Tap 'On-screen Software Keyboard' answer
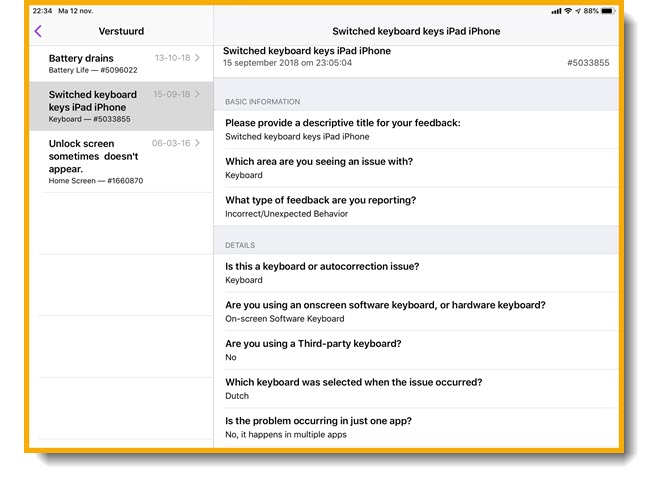The width and height of the screenshot is (649, 478). [x=285, y=319]
